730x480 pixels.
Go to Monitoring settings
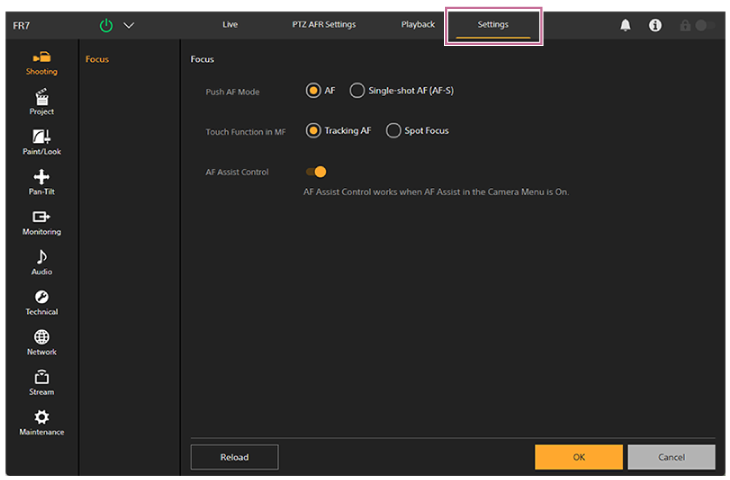(41, 222)
